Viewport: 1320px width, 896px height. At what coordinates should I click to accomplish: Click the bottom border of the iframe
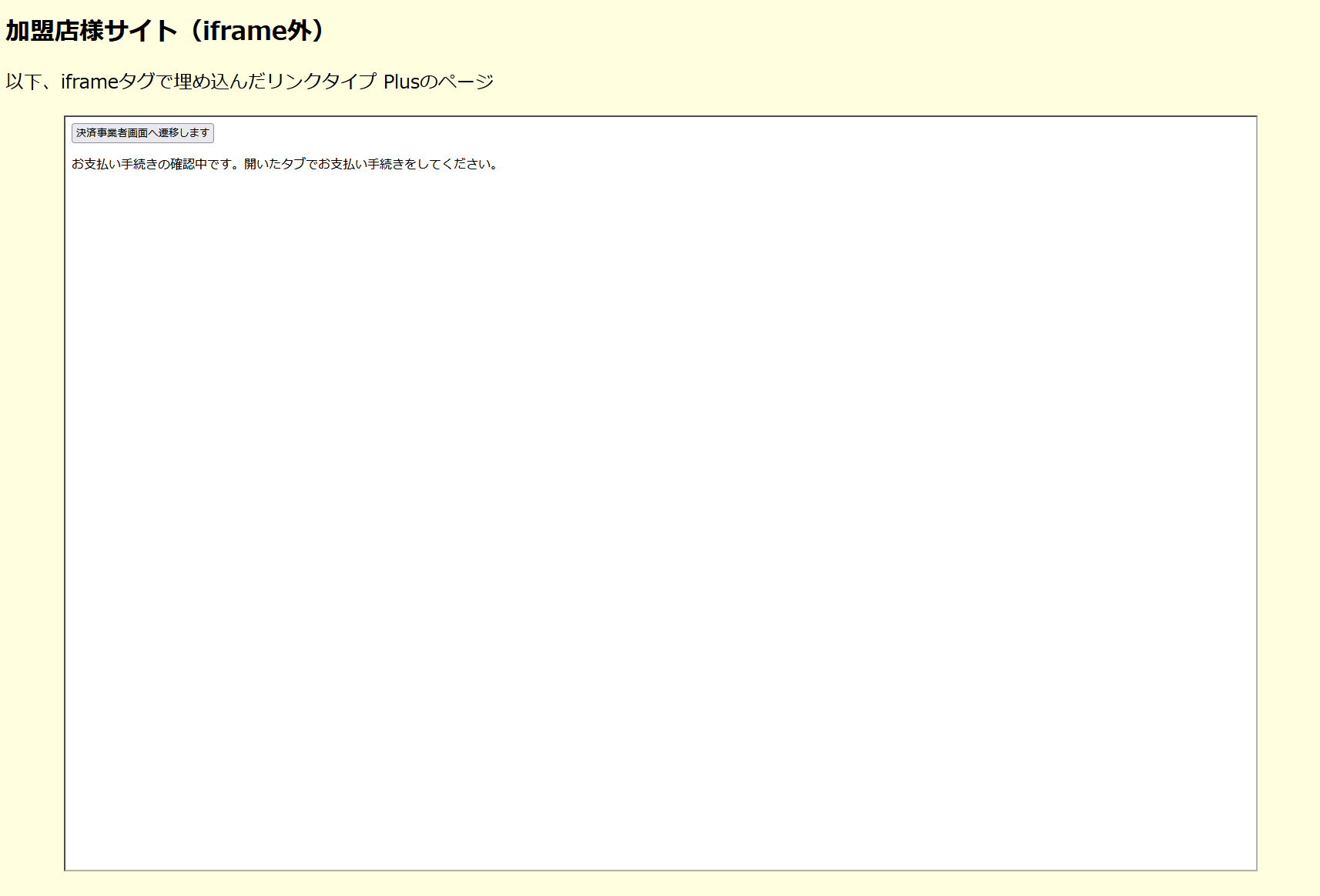[x=662, y=870]
